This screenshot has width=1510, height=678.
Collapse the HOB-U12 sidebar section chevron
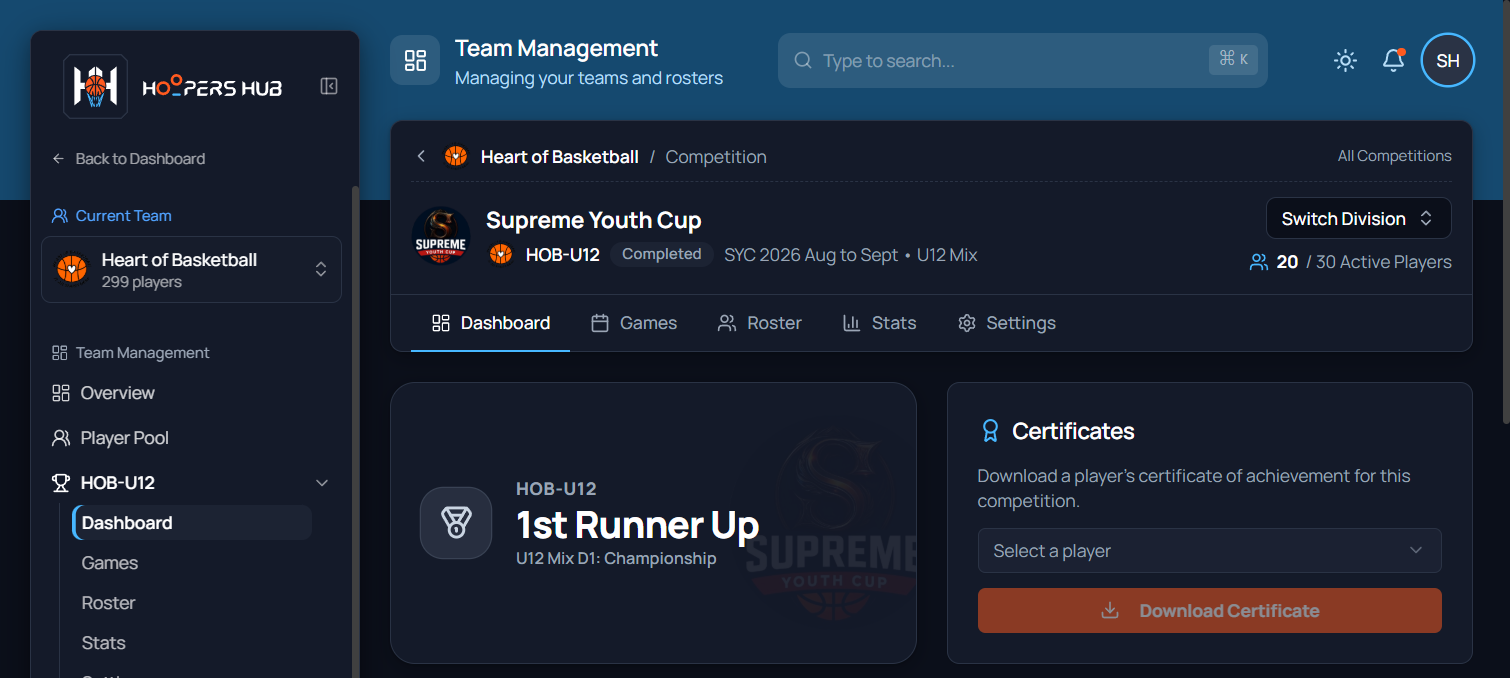tap(322, 483)
